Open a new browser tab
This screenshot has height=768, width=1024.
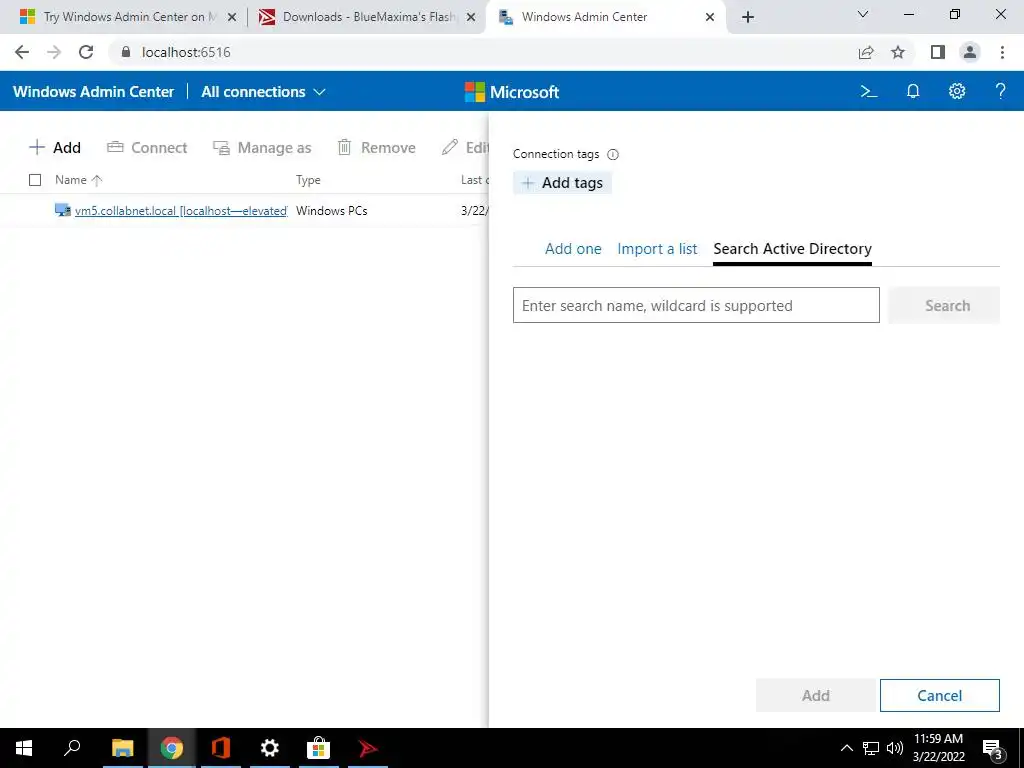tap(748, 17)
